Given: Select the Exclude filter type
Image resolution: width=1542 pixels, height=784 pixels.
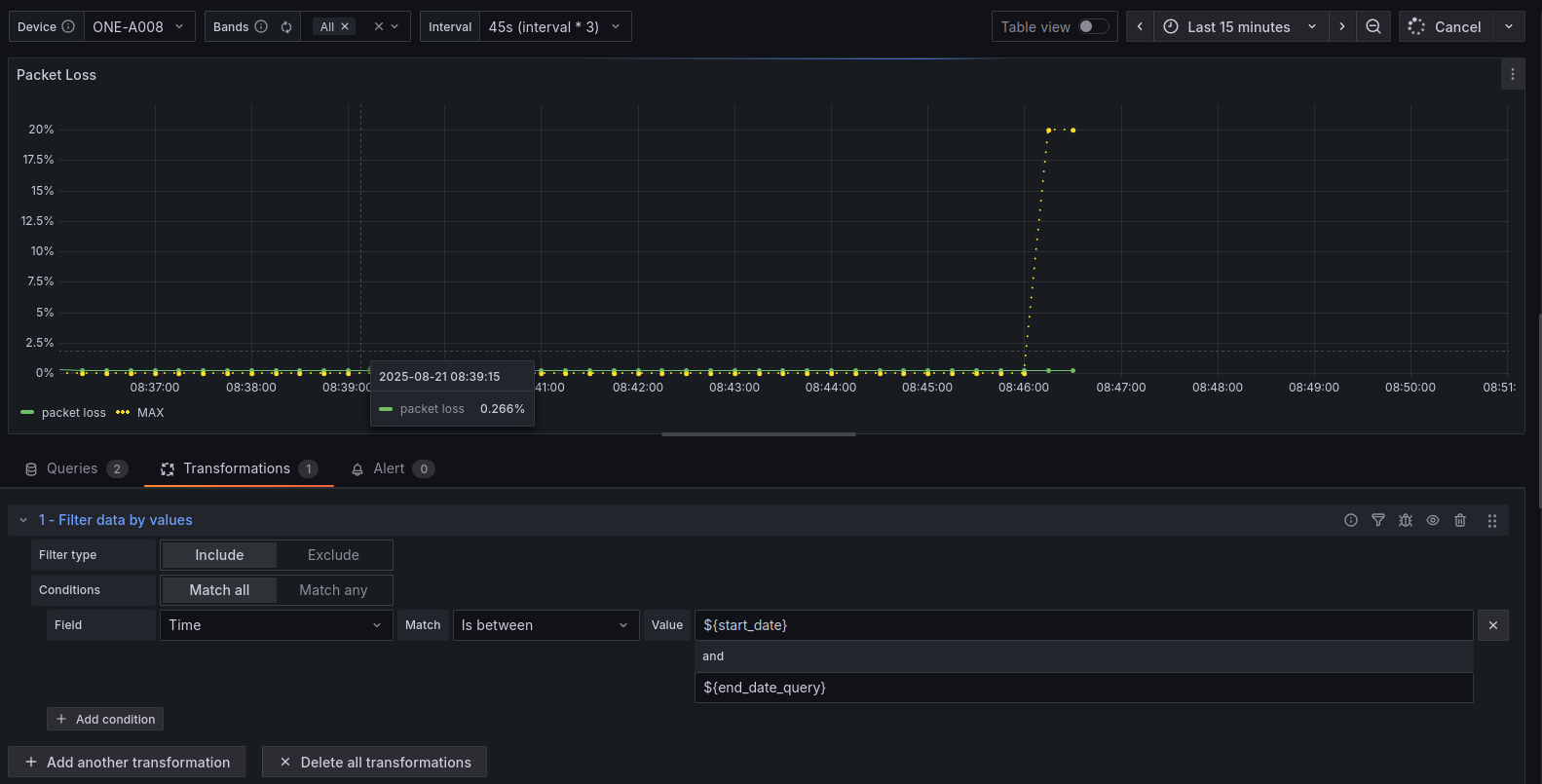Looking at the screenshot, I should pyautogui.click(x=333, y=555).
